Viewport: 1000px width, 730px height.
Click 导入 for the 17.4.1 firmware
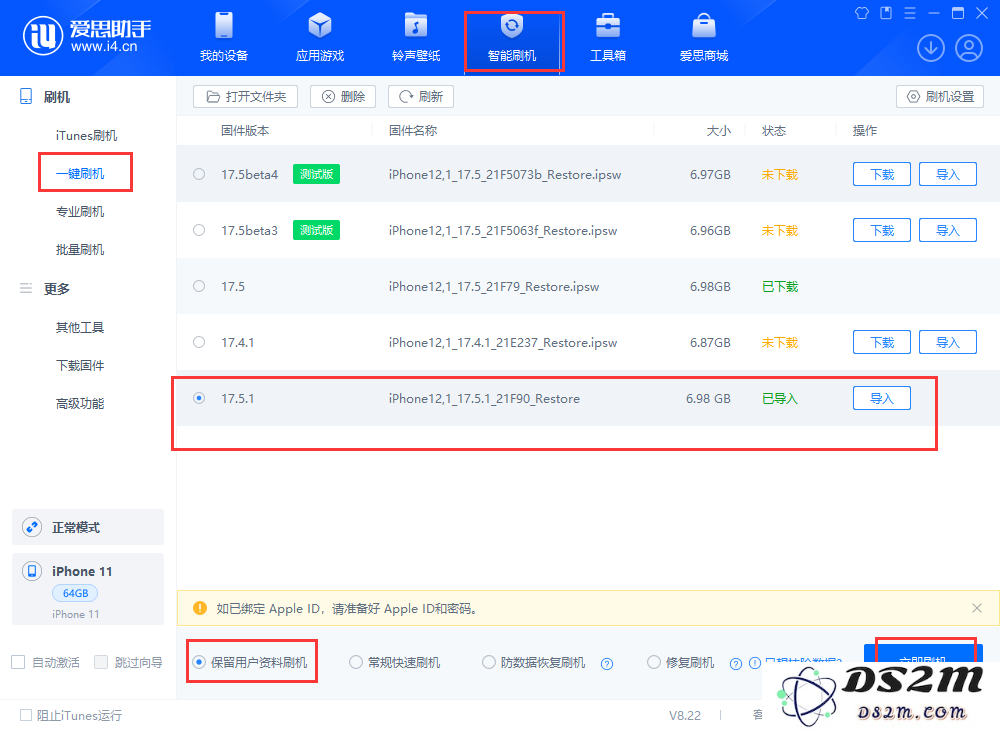[948, 342]
